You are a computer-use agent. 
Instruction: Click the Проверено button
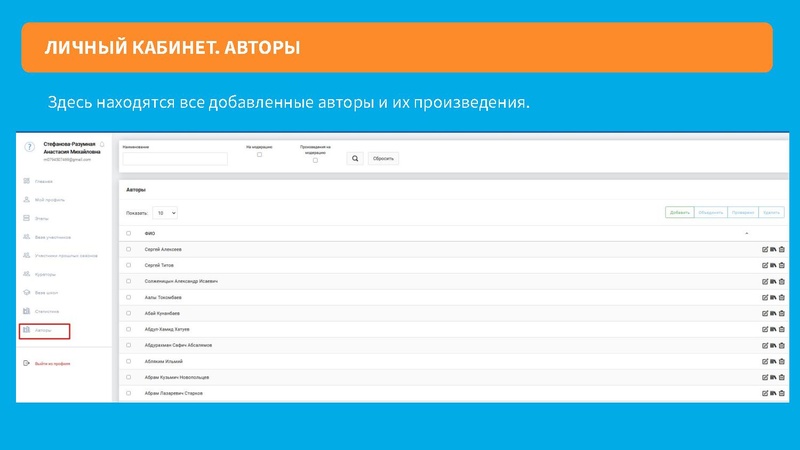pyautogui.click(x=743, y=213)
